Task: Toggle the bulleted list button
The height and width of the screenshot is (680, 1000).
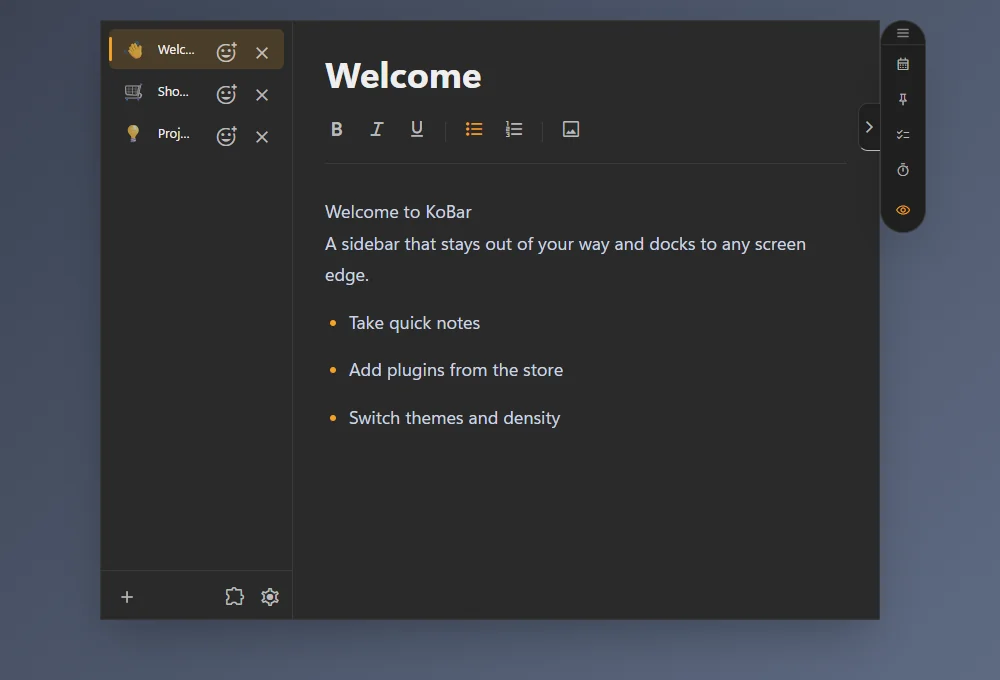Action: tap(474, 129)
